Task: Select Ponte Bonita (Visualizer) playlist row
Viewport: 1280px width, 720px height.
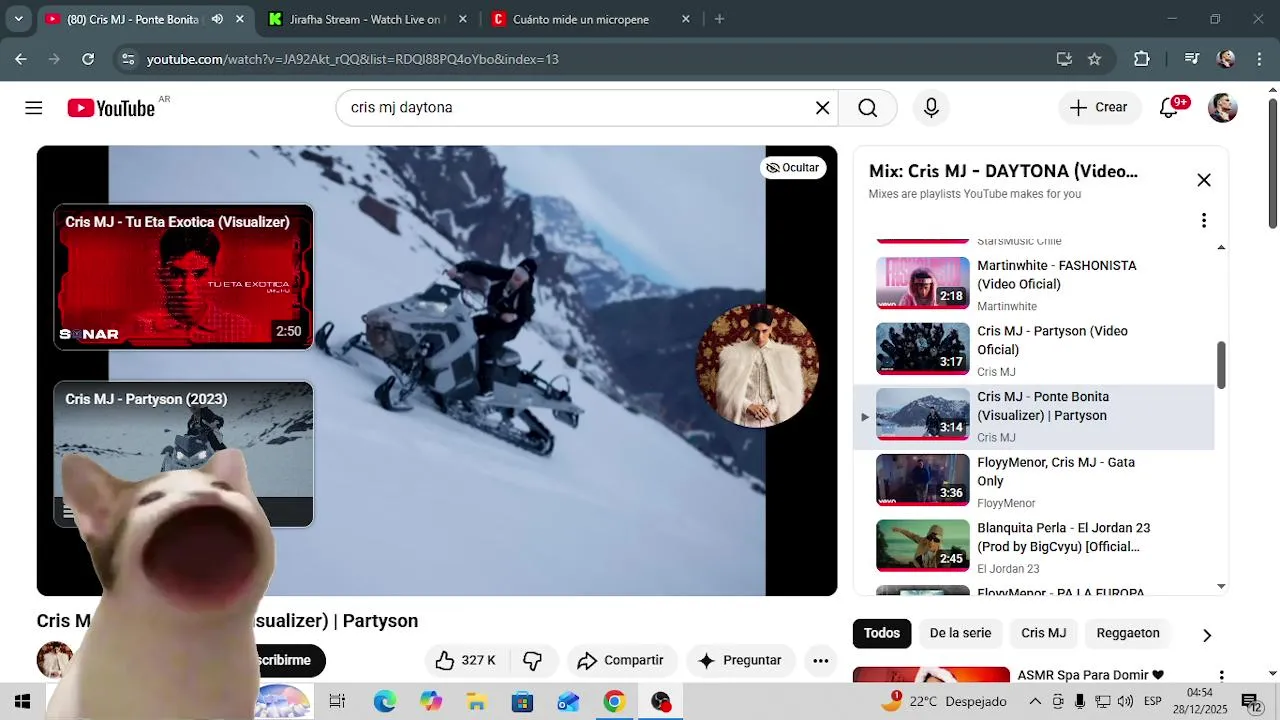Action: 1033,416
